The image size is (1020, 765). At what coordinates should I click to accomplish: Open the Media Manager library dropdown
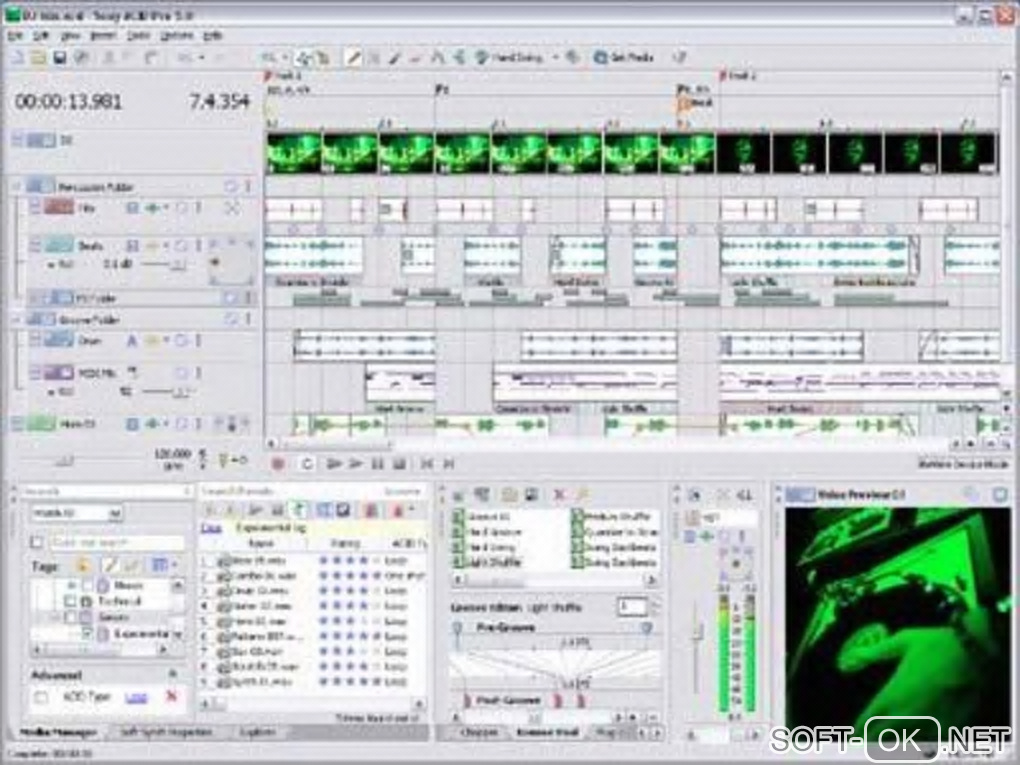(x=114, y=514)
